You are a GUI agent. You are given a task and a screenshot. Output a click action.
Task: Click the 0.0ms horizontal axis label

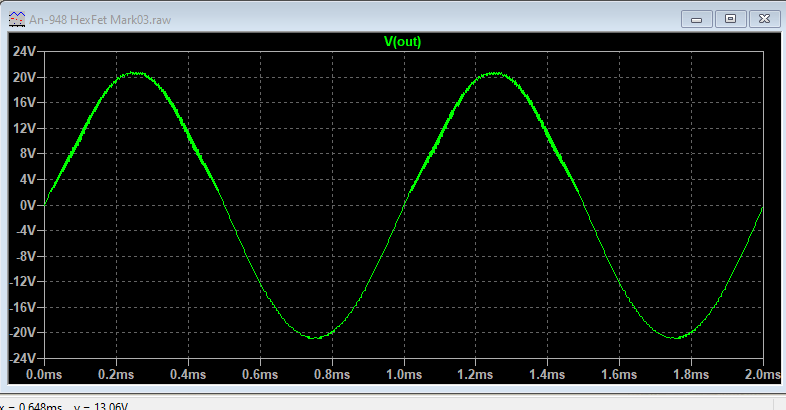coord(44,374)
